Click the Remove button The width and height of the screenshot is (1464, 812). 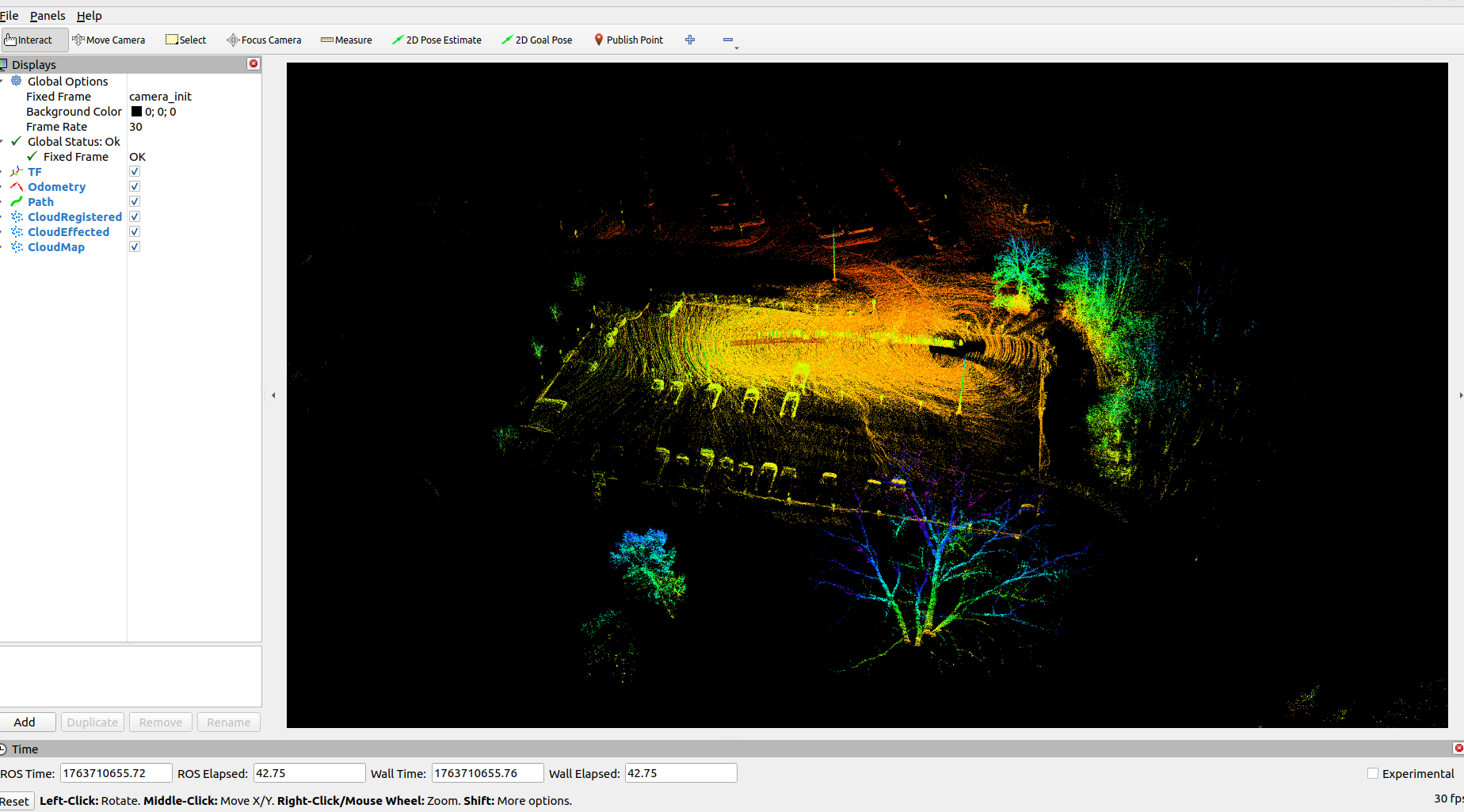(161, 722)
